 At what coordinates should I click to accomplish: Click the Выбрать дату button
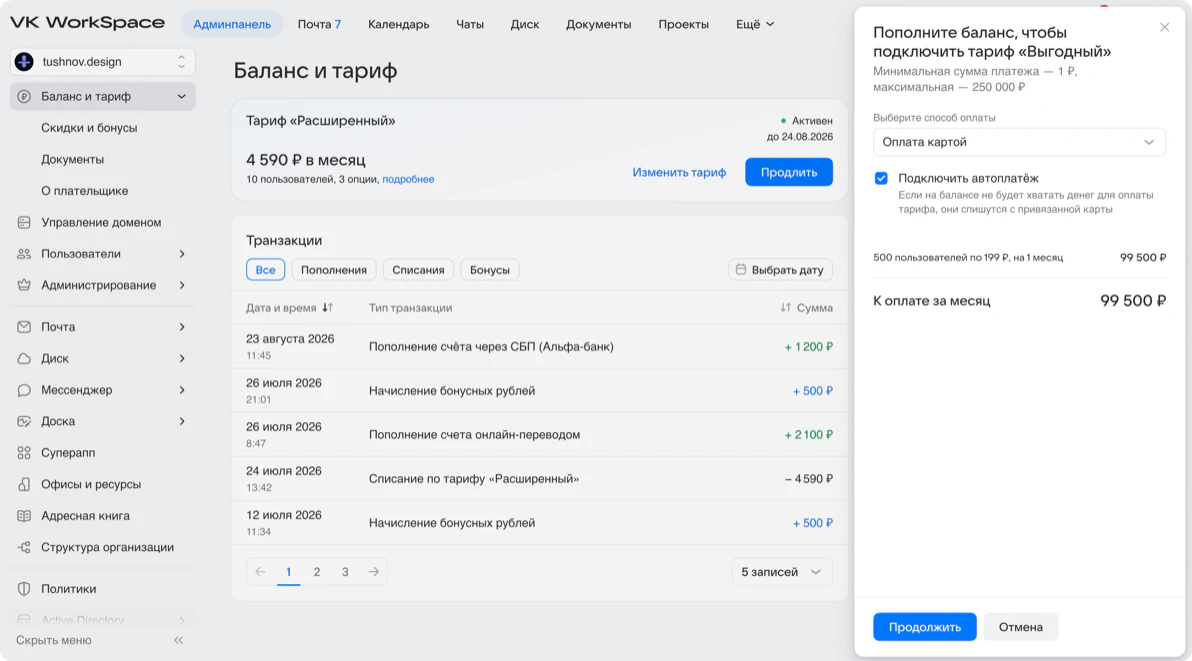point(781,270)
